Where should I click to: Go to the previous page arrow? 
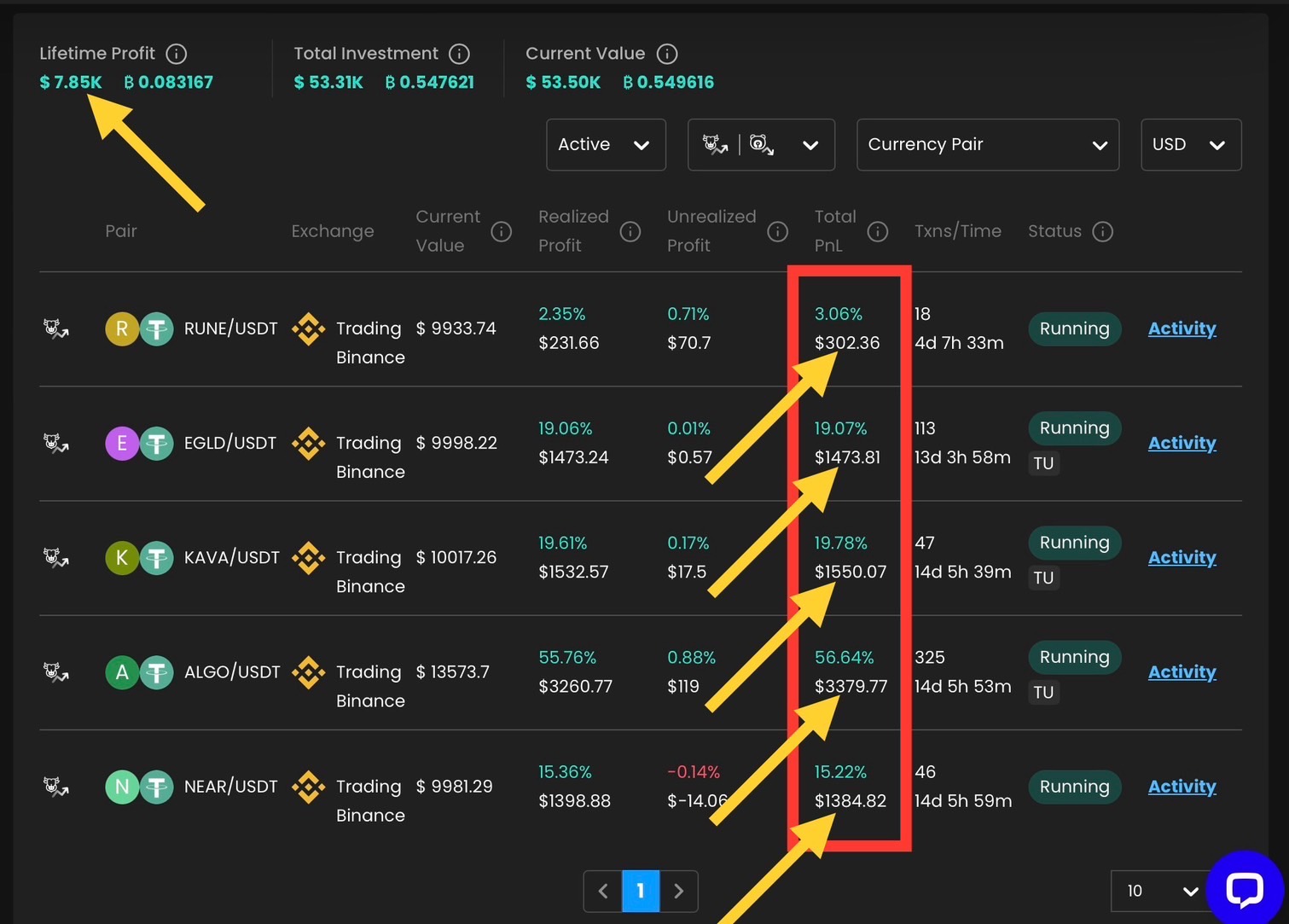(603, 891)
